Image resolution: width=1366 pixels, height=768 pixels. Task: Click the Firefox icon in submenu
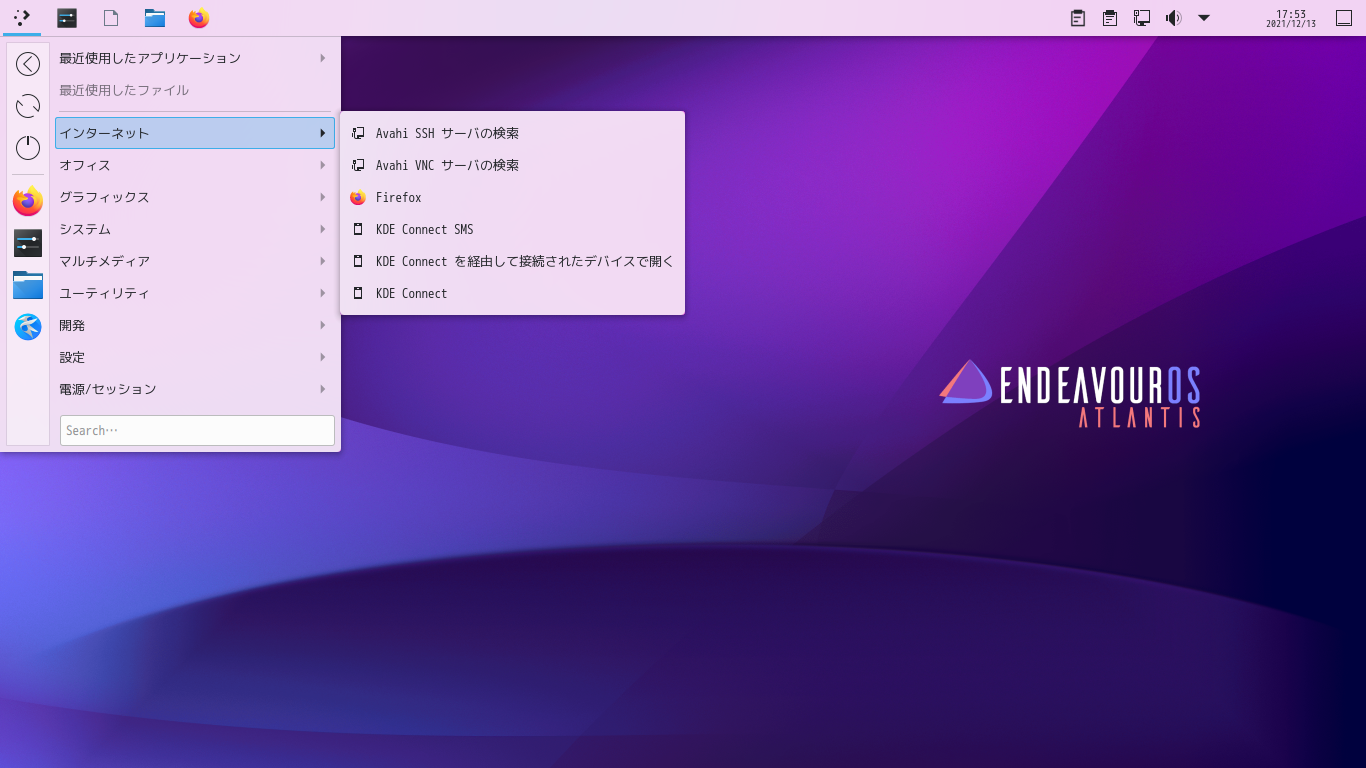pos(358,197)
